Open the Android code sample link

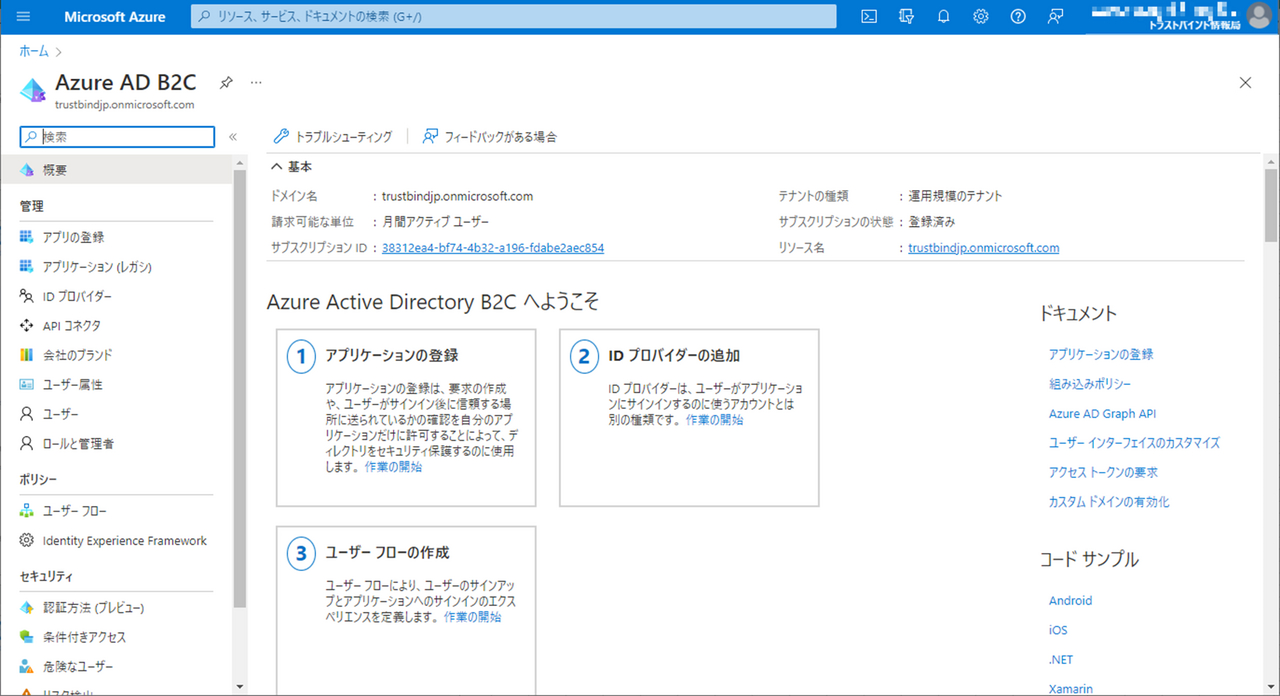(1070, 601)
